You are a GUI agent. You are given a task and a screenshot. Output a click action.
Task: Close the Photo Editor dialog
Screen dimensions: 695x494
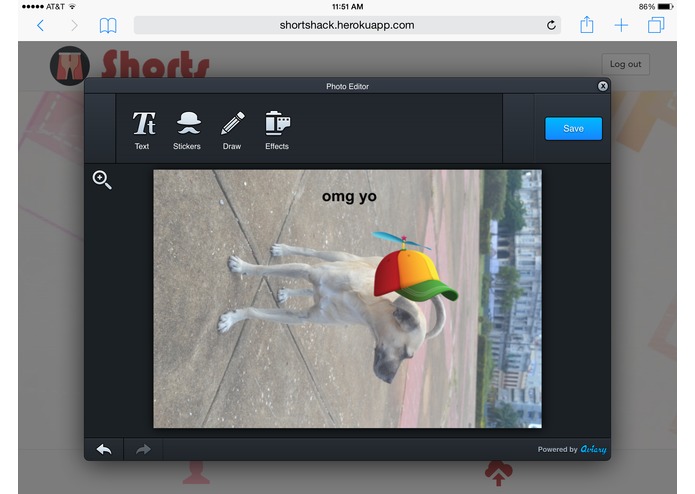602,86
